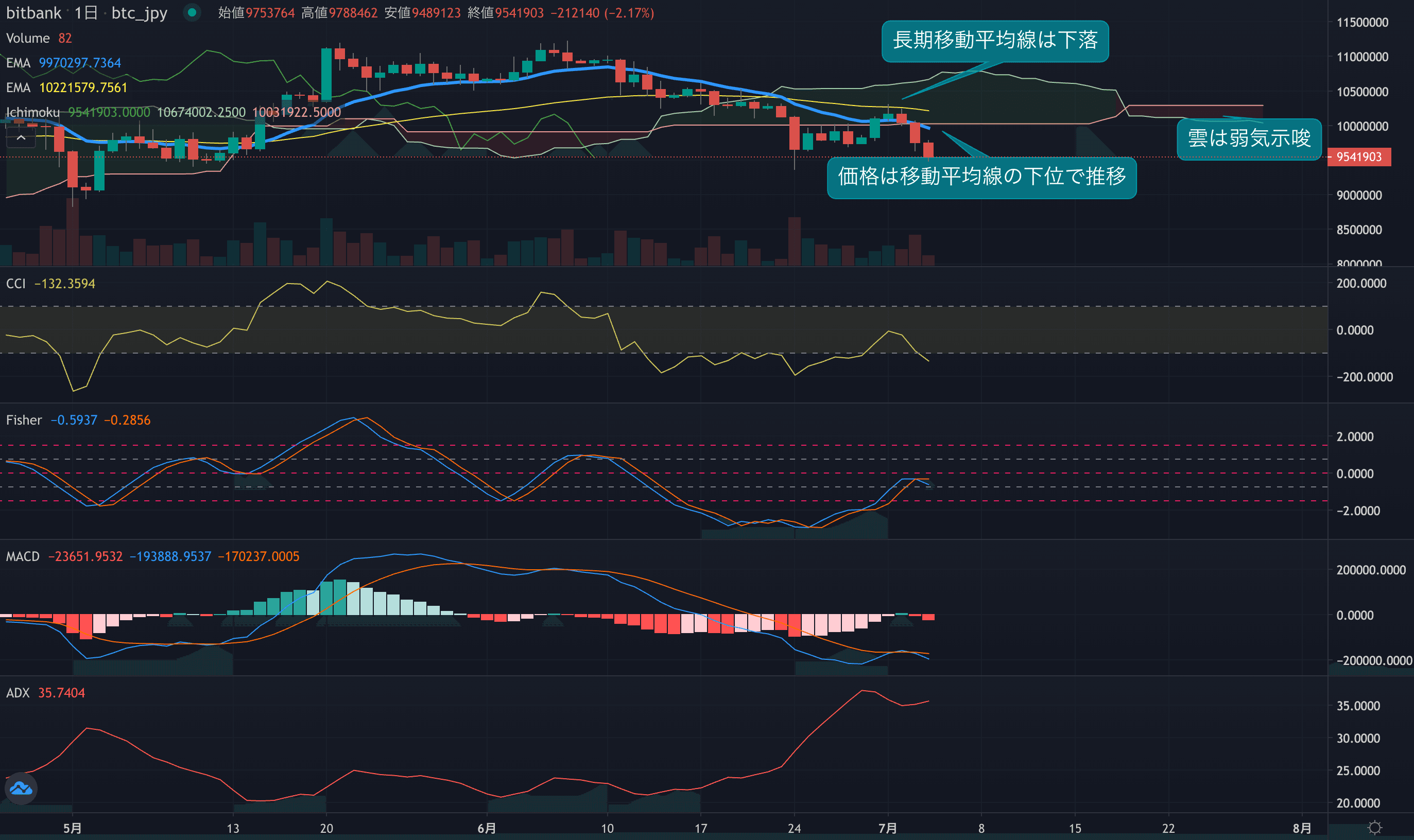The width and height of the screenshot is (1414, 840).
Task: Click the green market status dot
Action: pyautogui.click(x=193, y=12)
